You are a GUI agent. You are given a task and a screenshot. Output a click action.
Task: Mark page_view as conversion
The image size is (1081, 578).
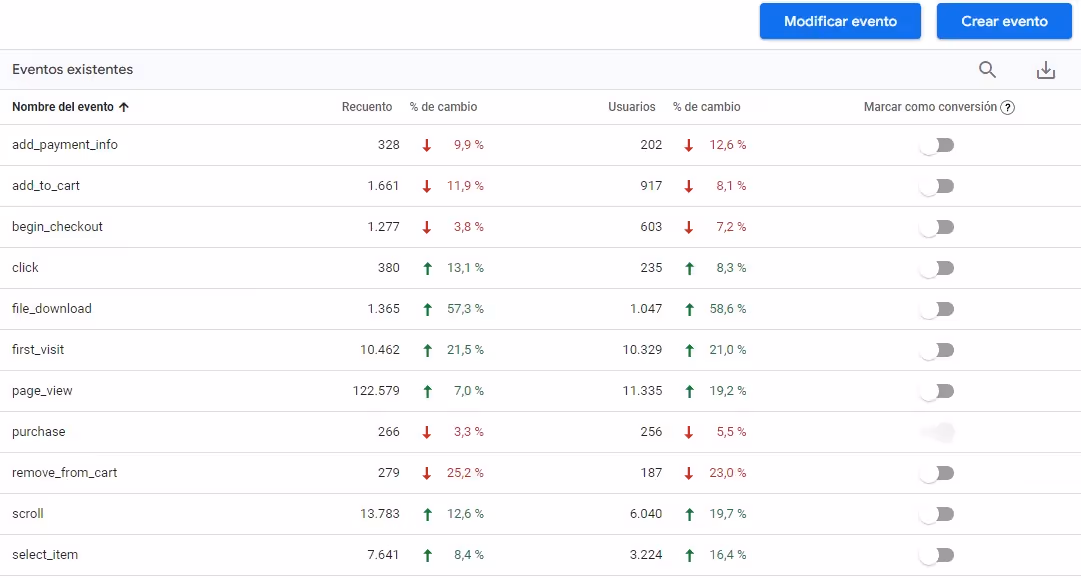pyautogui.click(x=936, y=390)
